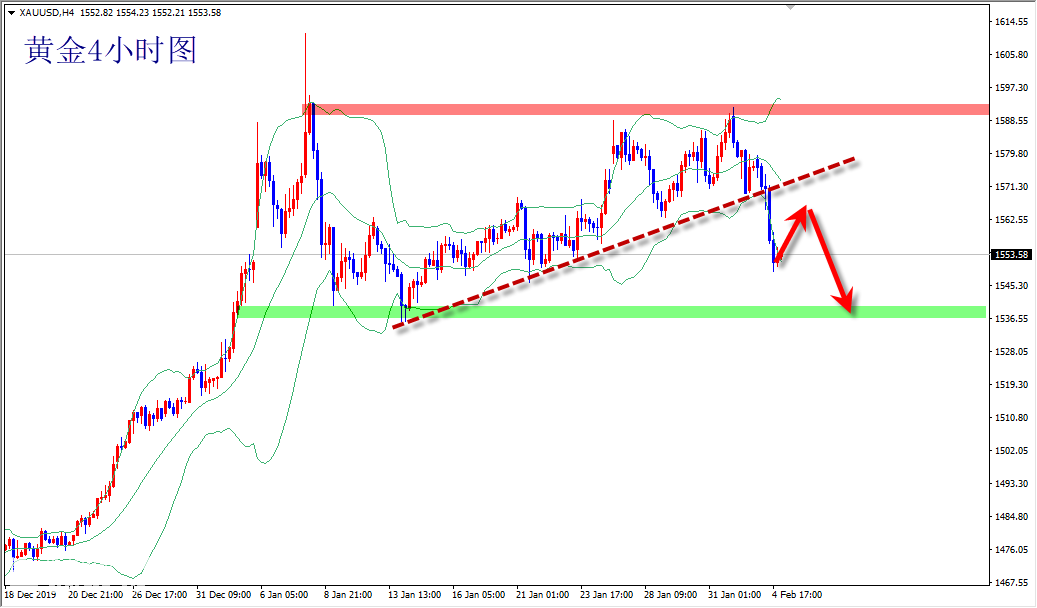Viewport: 1037px width, 608px height.
Task: Click the 1536.55 price level label
Action: (x=1011, y=319)
